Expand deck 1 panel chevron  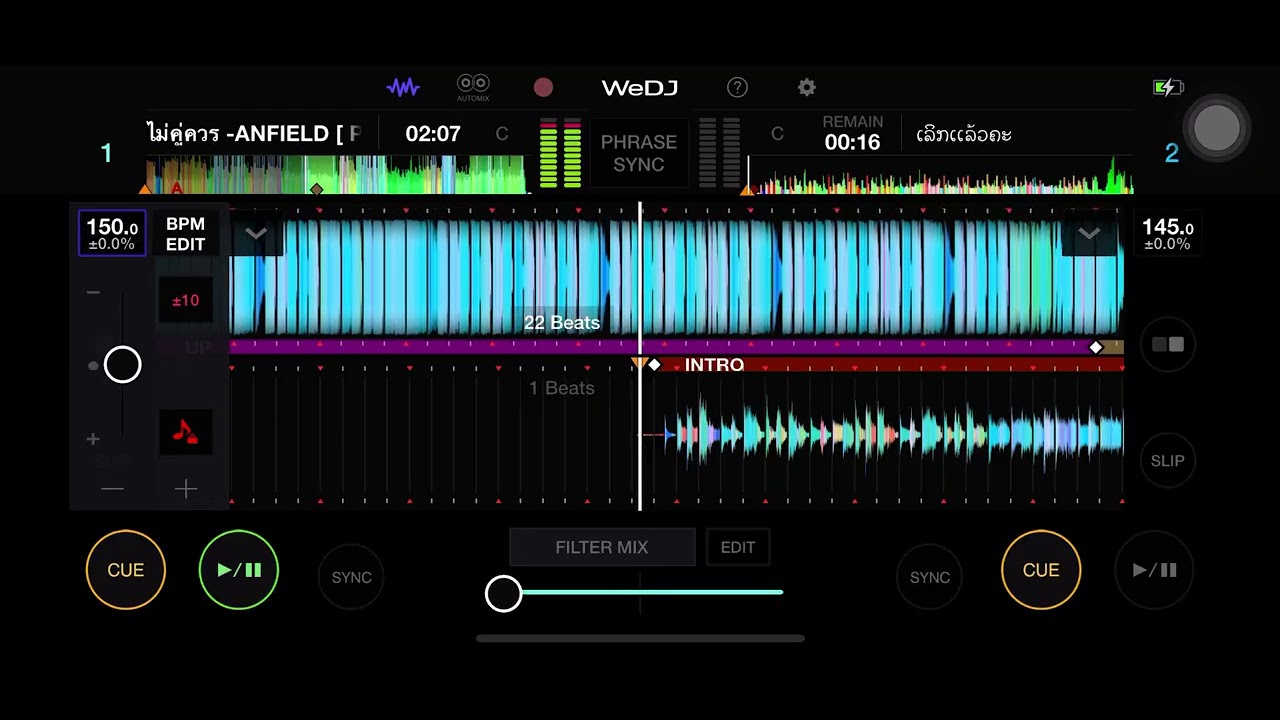point(256,234)
